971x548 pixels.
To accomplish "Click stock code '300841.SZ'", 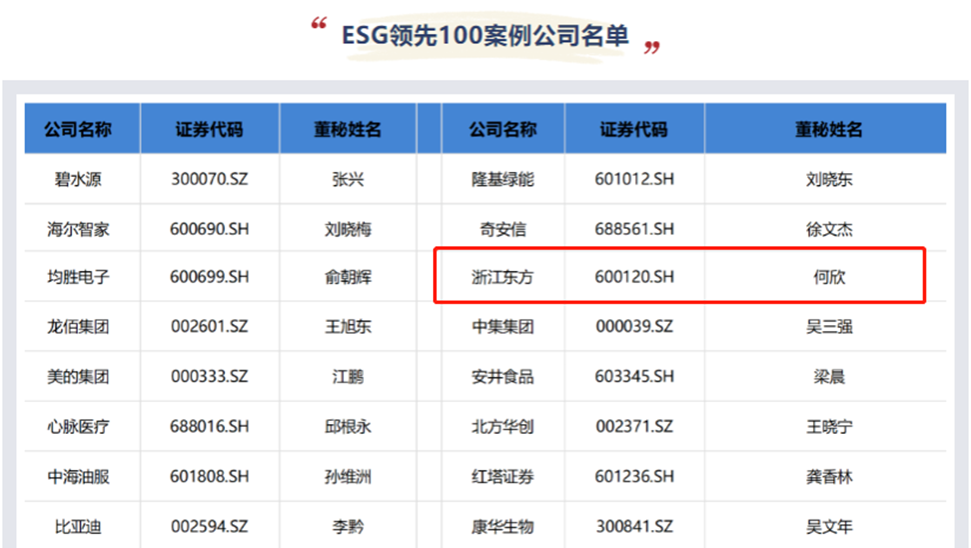I will [634, 527].
